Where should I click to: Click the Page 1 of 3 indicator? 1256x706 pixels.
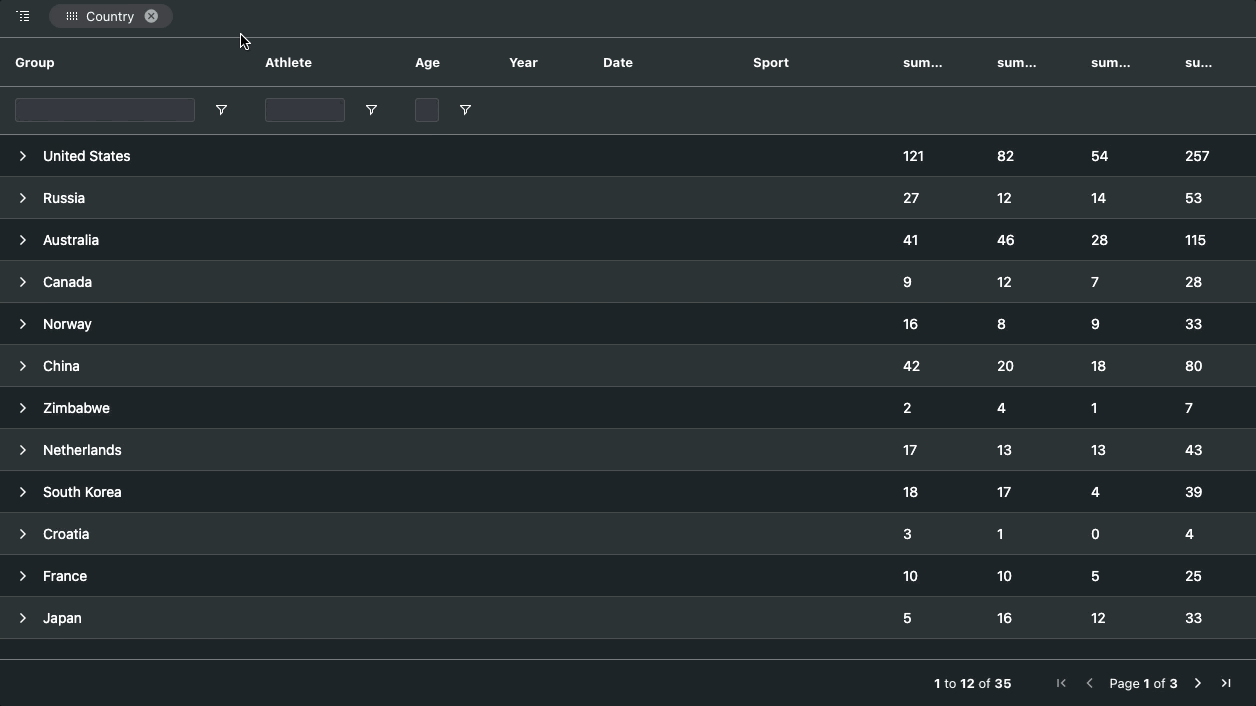[x=1143, y=683]
